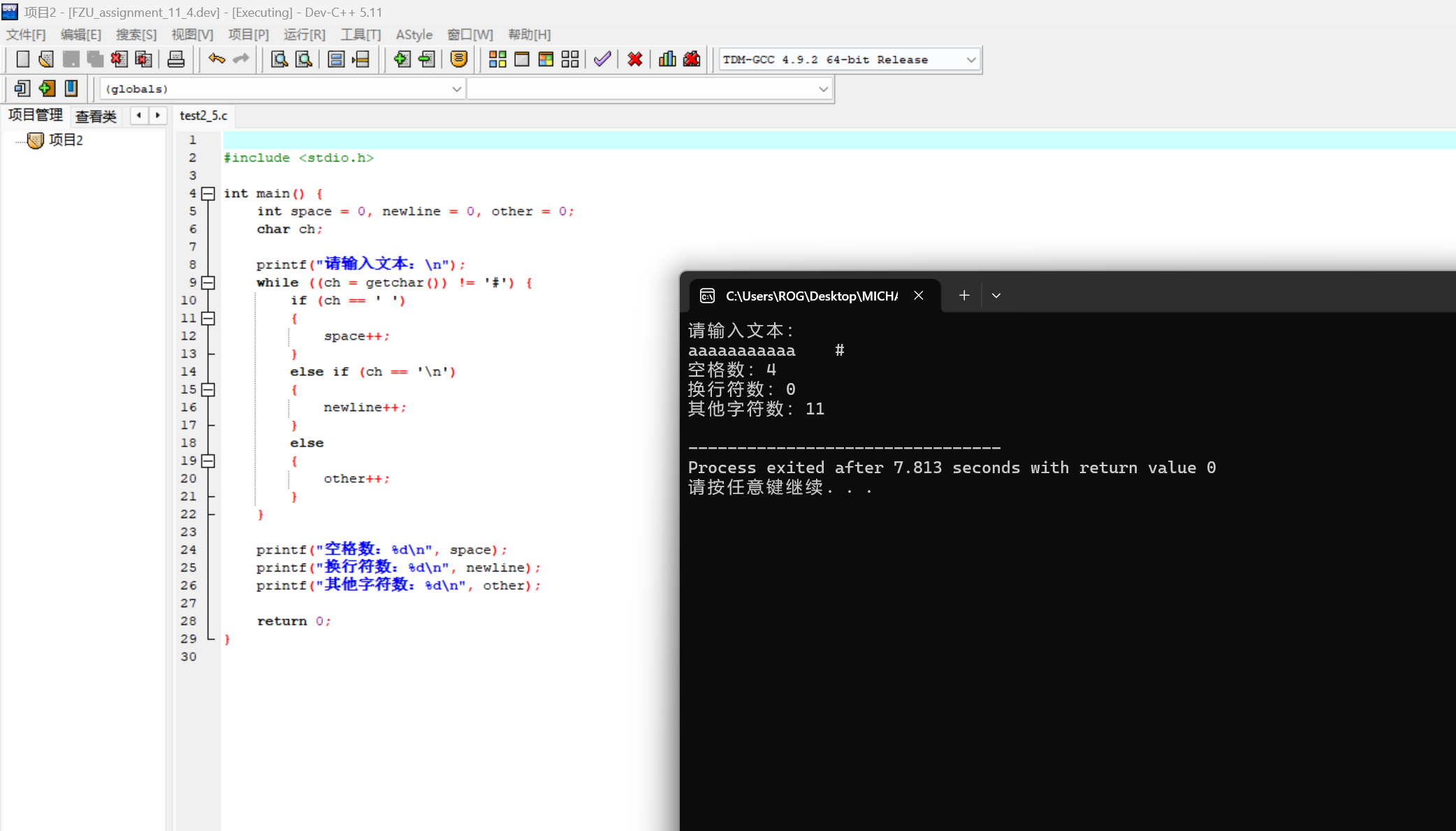This screenshot has width=1456, height=831.
Task: Add a new console tab with plus button
Action: coord(964,296)
